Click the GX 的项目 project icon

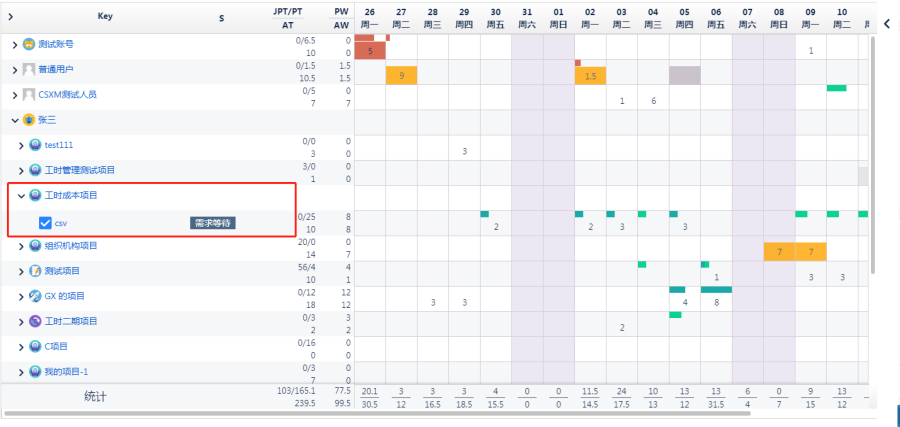(36, 296)
